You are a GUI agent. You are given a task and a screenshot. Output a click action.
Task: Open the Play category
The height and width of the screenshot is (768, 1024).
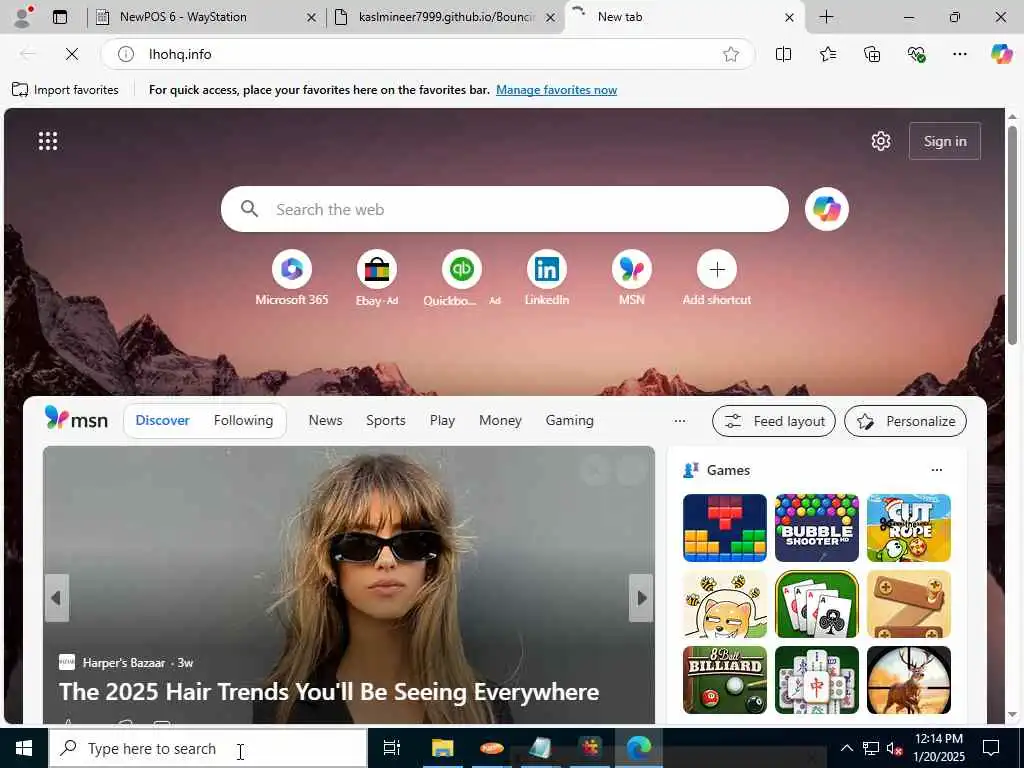coord(442,421)
